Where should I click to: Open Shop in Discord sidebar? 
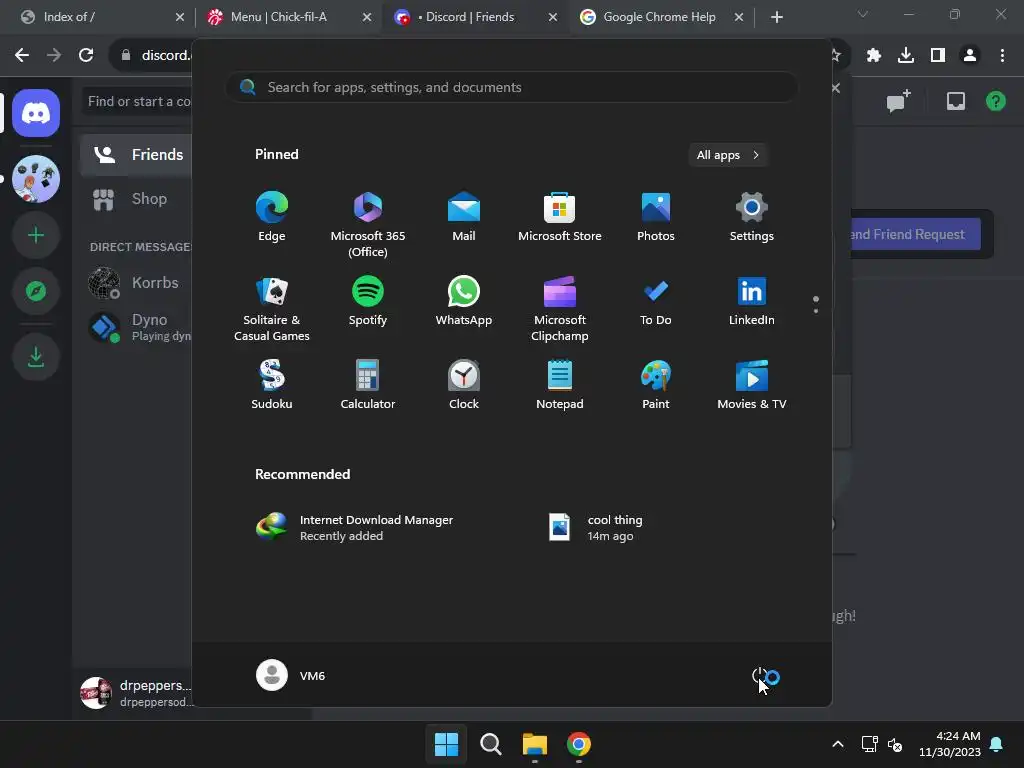136,199
